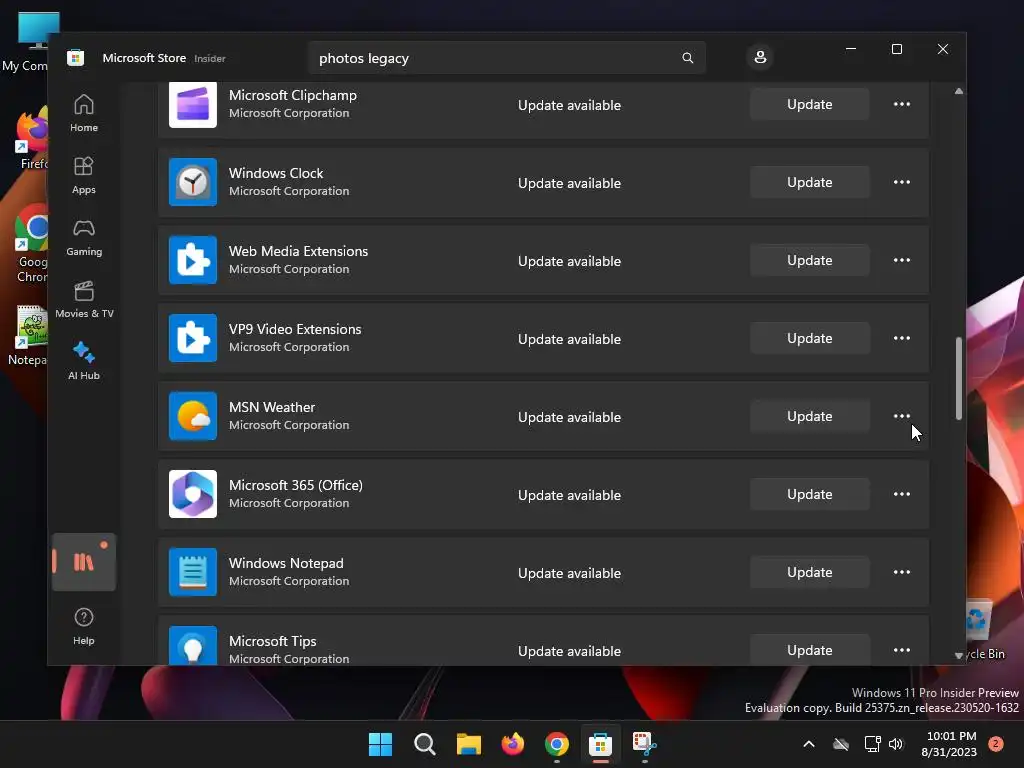Open the Home section in Store sidebar

[84, 114]
